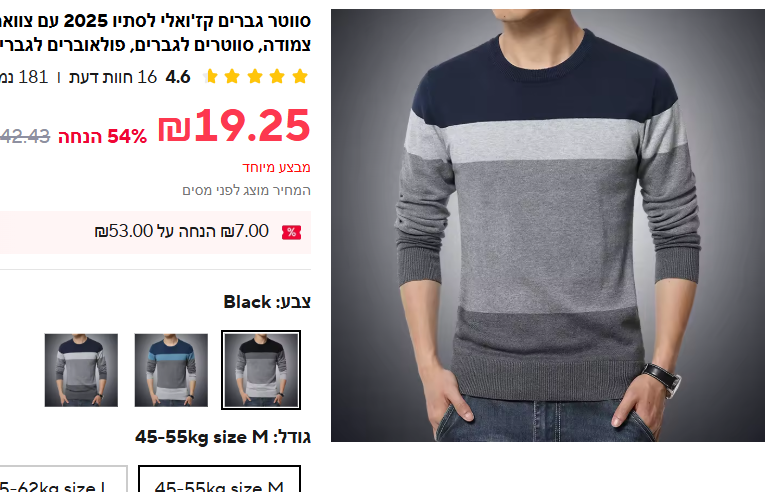Open the ₪7.00 off ₪53.00 coupon banner
Viewport: 776px width, 492px height.
pos(155,232)
